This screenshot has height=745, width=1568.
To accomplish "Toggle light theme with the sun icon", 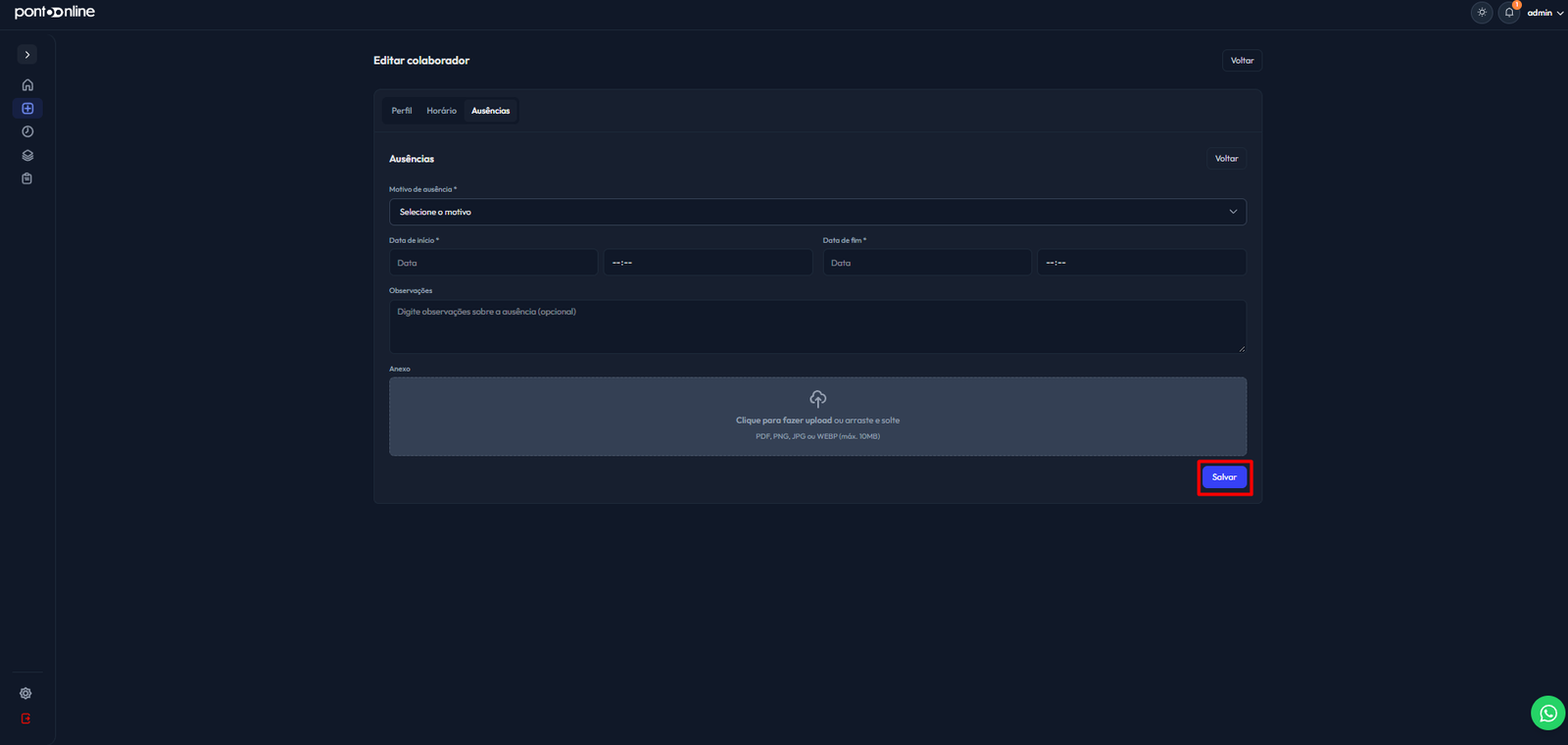I will click(1482, 13).
